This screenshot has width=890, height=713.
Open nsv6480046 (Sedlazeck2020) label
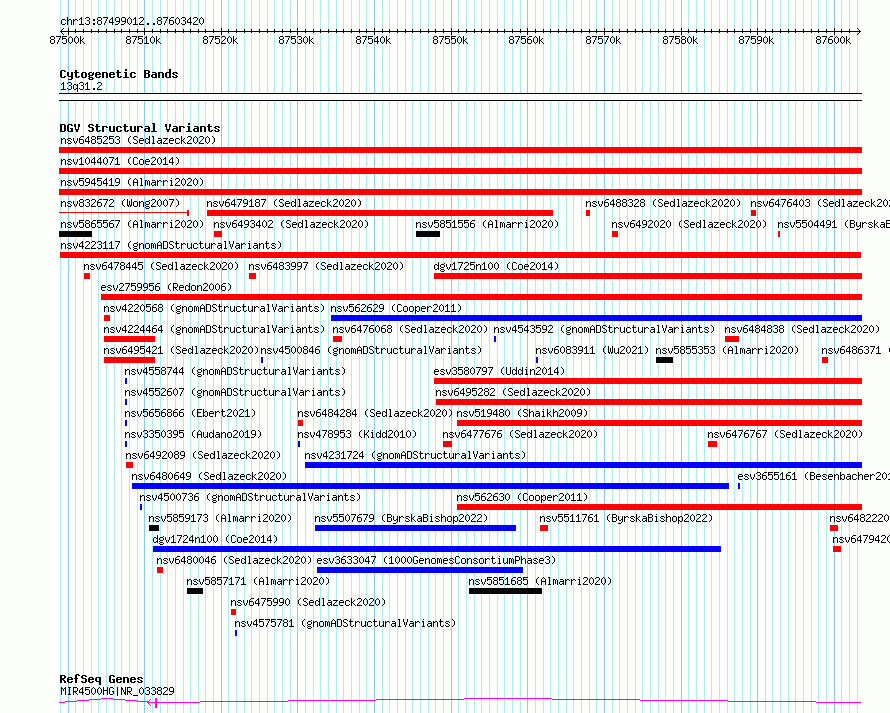pos(234,560)
